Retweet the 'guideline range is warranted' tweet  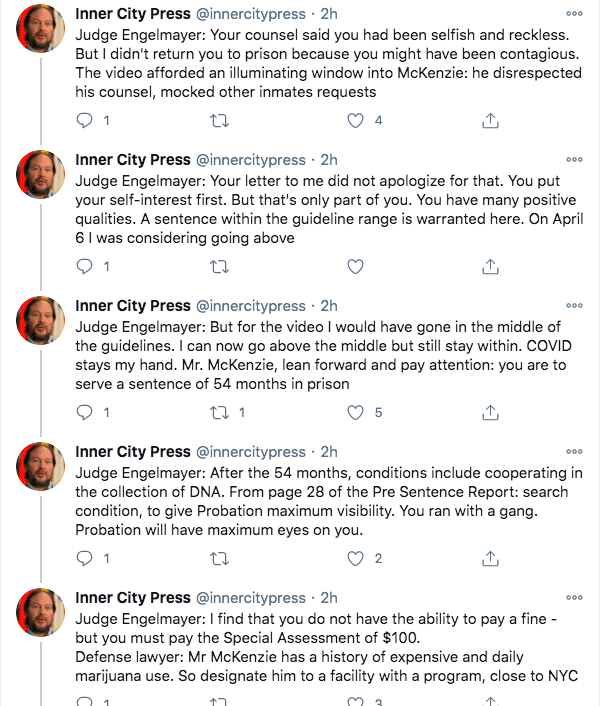220,267
